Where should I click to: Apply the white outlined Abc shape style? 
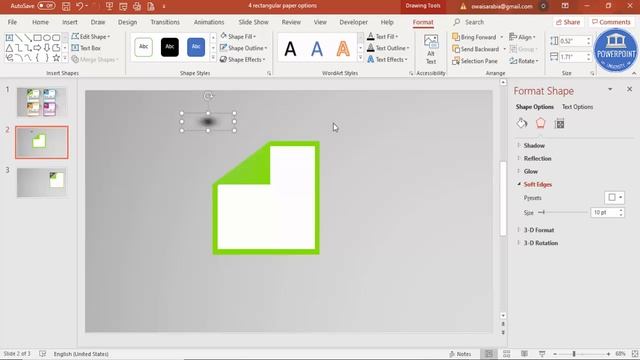(143, 47)
